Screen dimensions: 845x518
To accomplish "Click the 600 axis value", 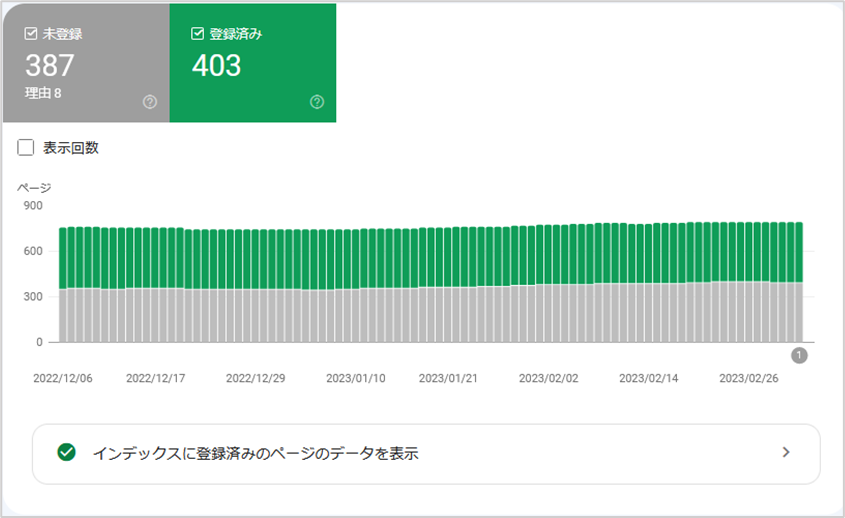I will 33,251.
